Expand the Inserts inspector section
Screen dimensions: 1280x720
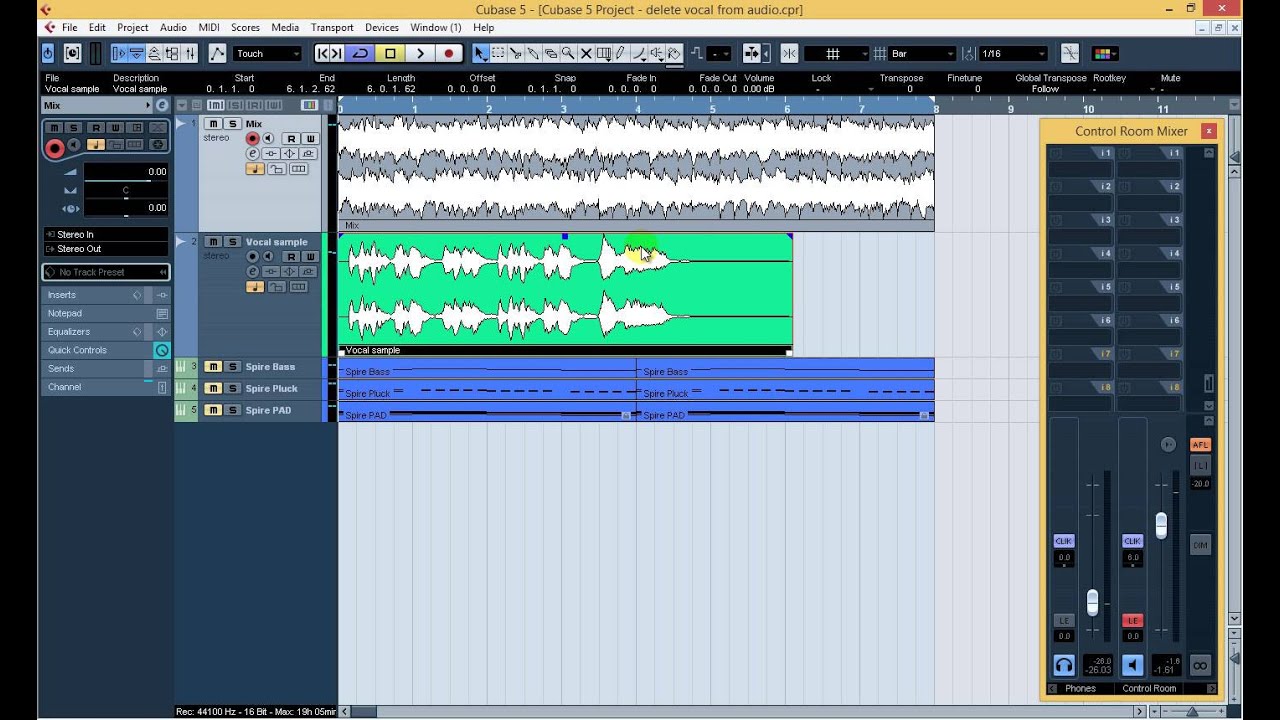[105, 295]
